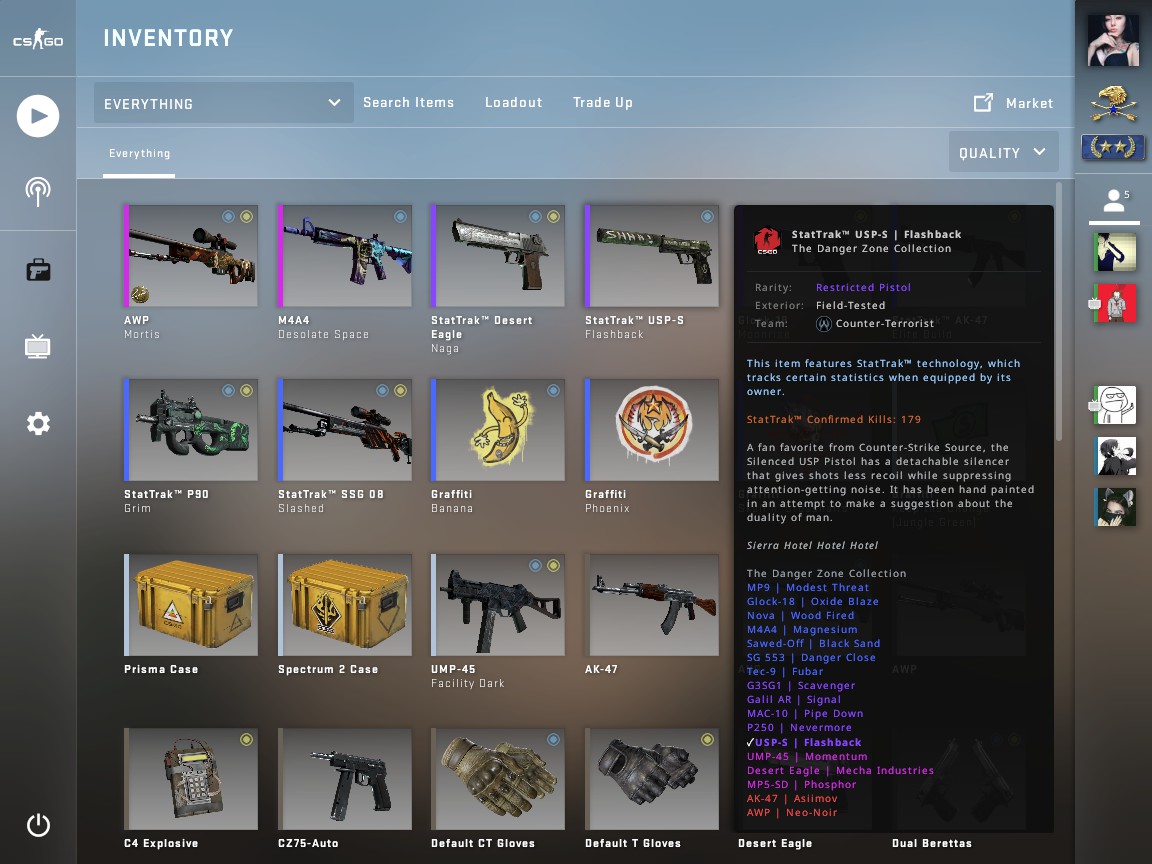The width and height of the screenshot is (1152, 864).
Task: Open the friends list person icon
Action: point(1114,201)
